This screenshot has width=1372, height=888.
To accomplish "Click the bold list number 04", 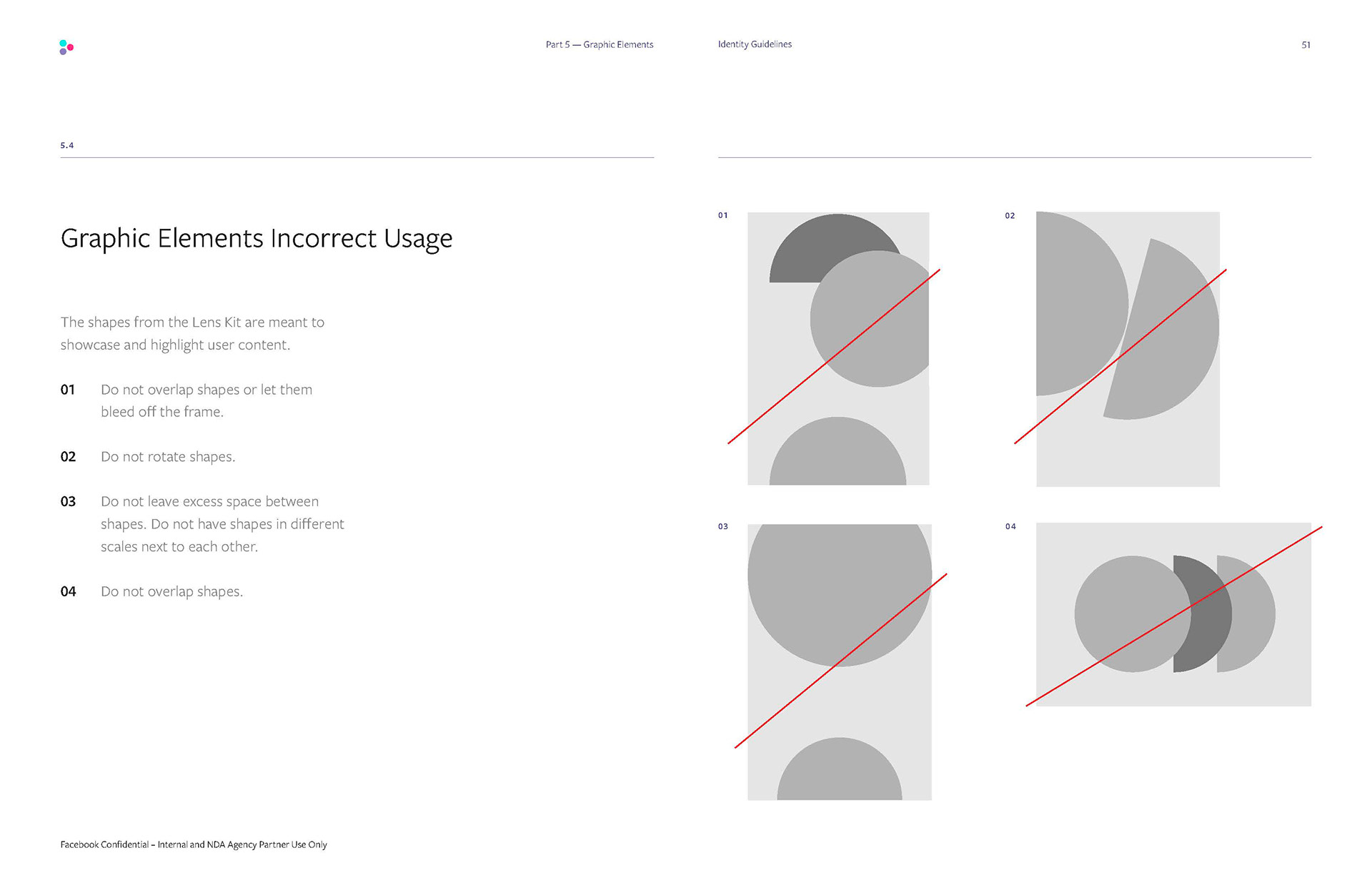I will pos(68,592).
